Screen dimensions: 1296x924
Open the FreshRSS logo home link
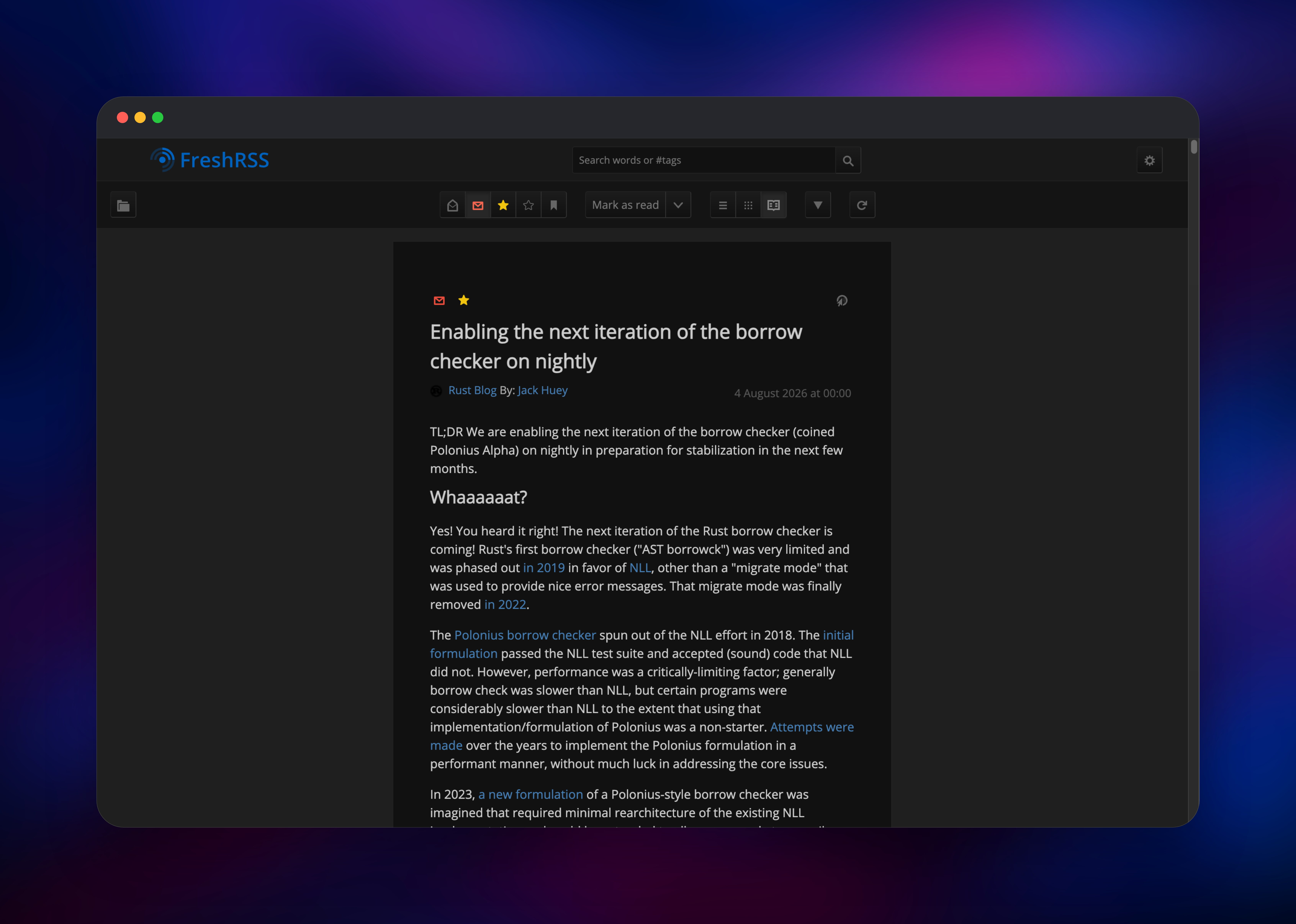tap(209, 160)
